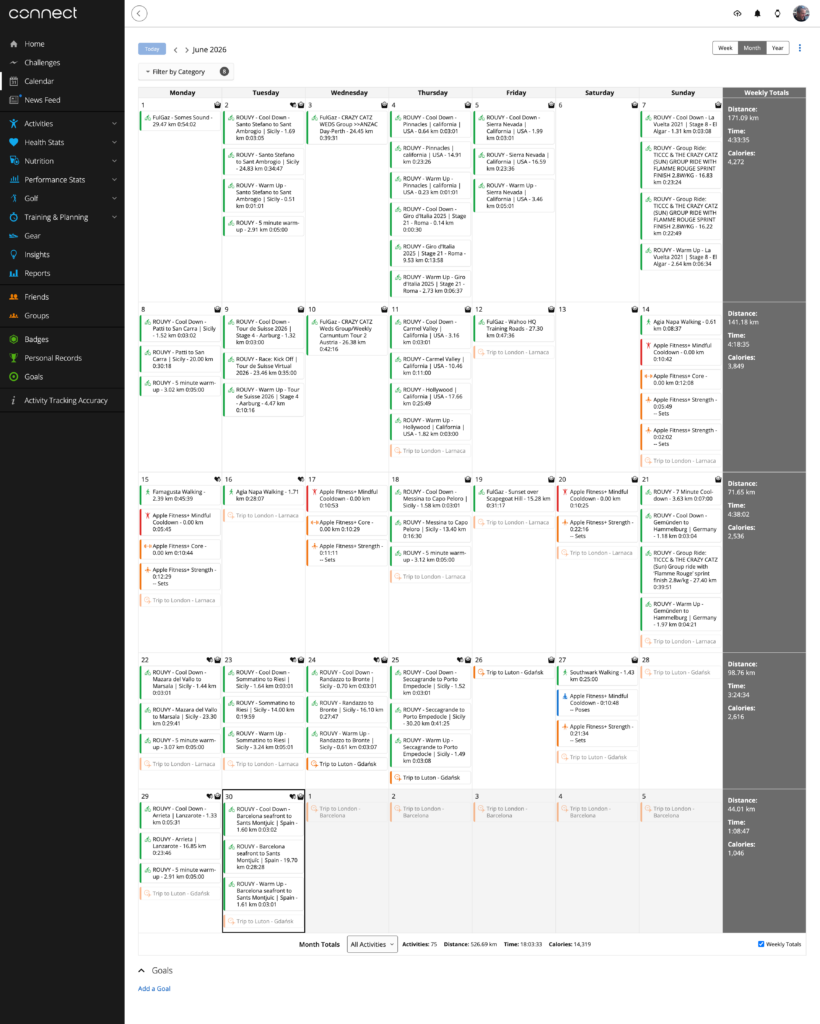Open Reports in the sidebar
The height and width of the screenshot is (1024, 820).
(x=37, y=274)
